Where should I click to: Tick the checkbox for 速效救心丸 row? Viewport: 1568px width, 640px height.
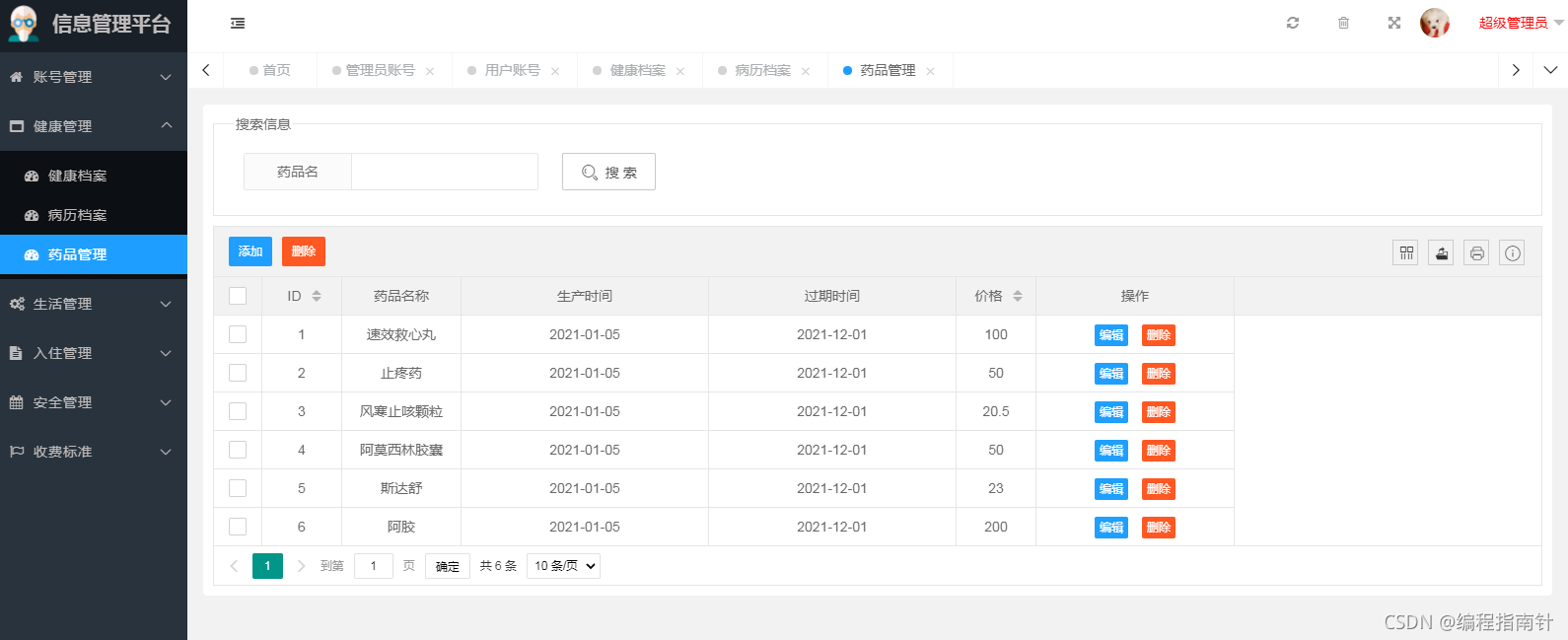point(238,334)
